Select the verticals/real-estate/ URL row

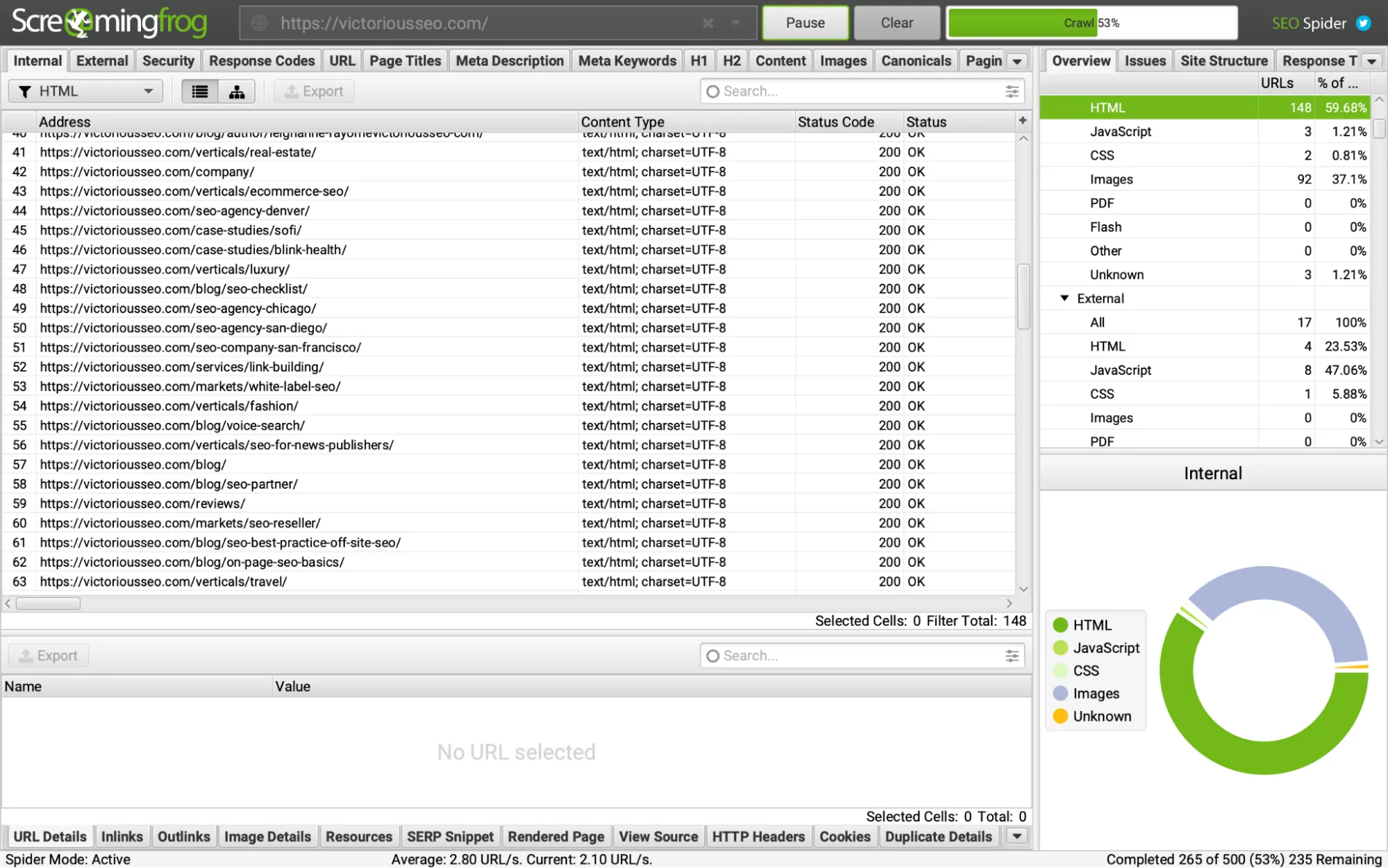(509, 152)
